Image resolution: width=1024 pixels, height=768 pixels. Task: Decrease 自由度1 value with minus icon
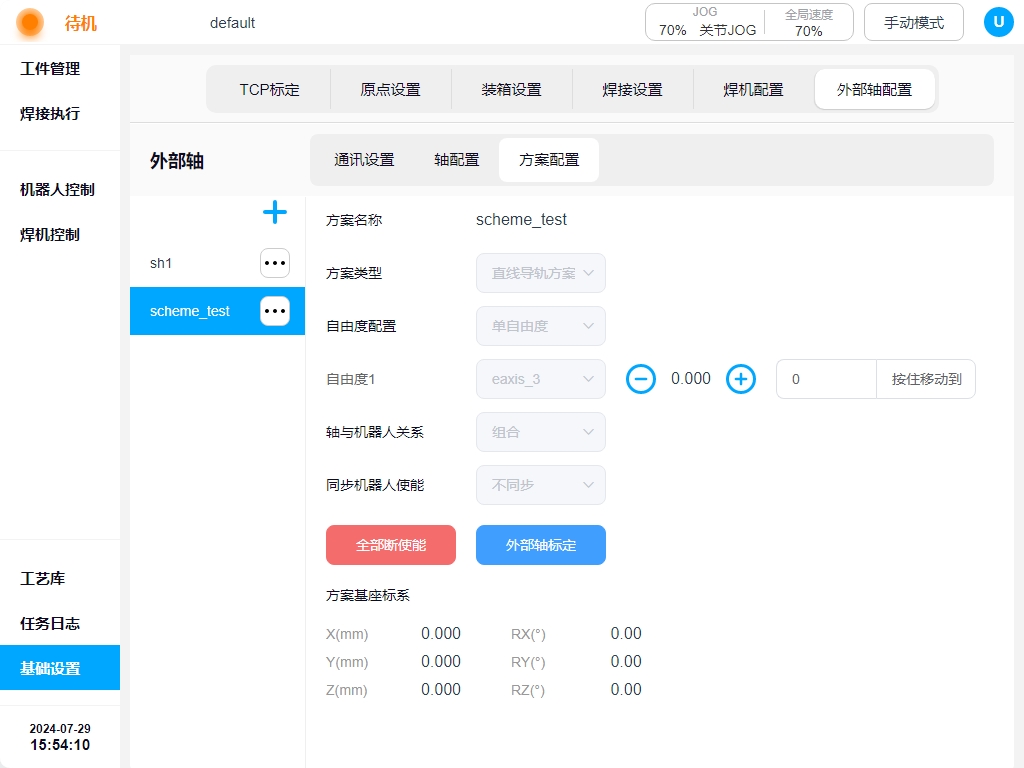[x=641, y=379]
